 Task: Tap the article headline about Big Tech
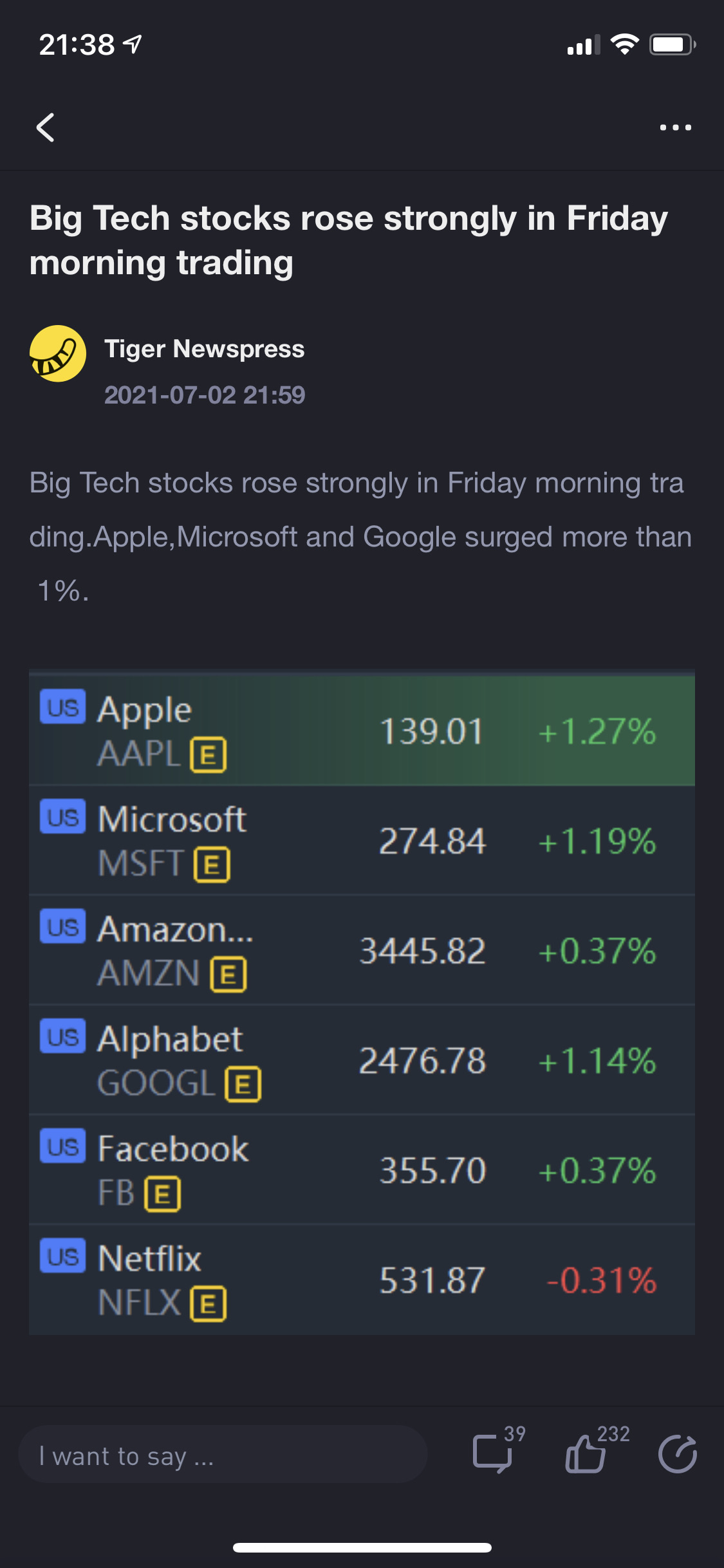(349, 240)
